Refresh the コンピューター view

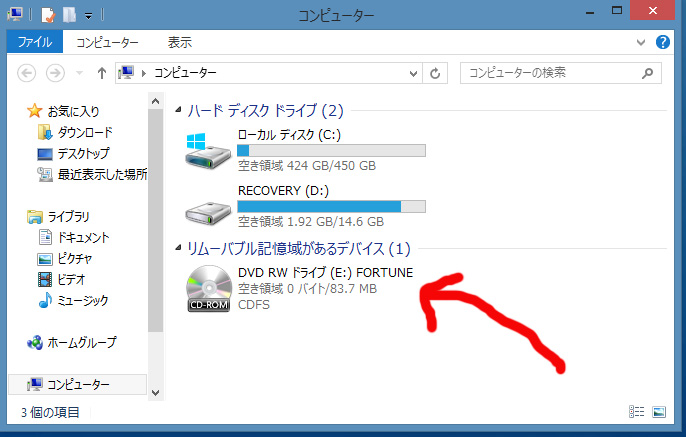click(435, 73)
